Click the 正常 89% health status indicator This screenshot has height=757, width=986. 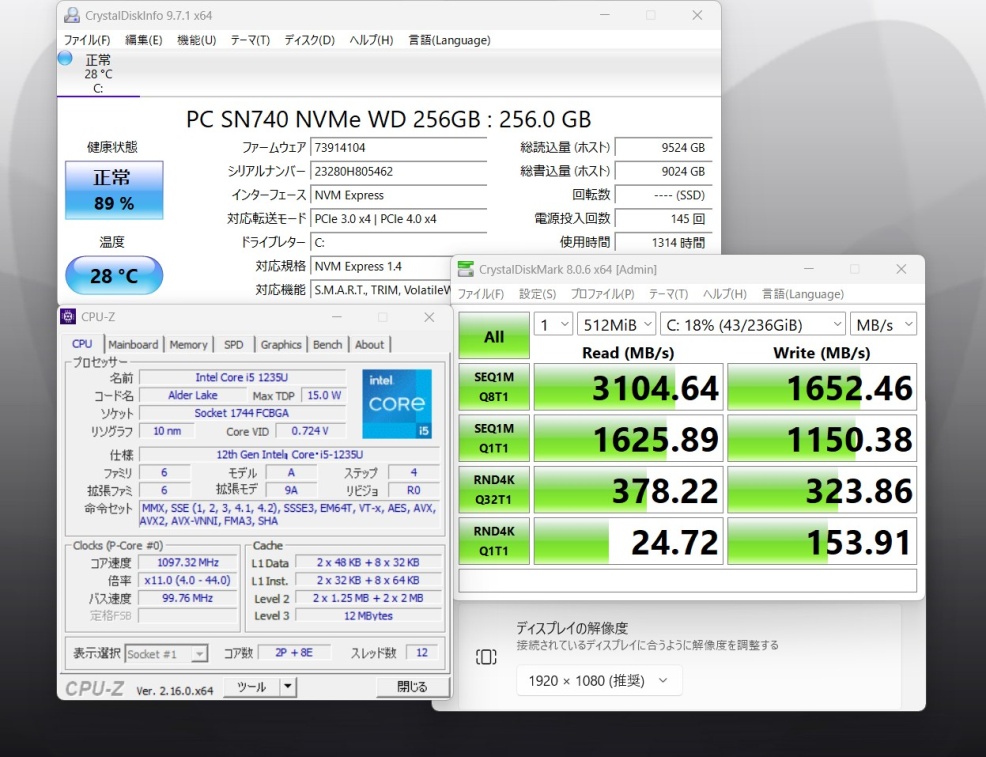113,188
